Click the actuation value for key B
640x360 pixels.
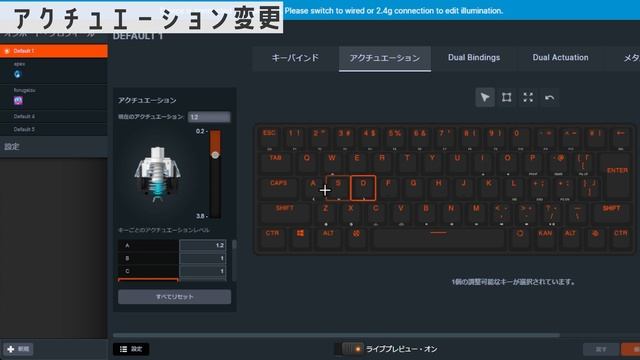[x=202, y=258]
